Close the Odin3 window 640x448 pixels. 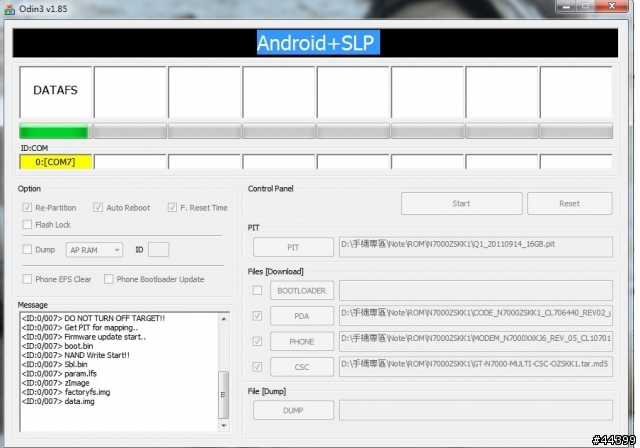pyautogui.click(x=611, y=6)
